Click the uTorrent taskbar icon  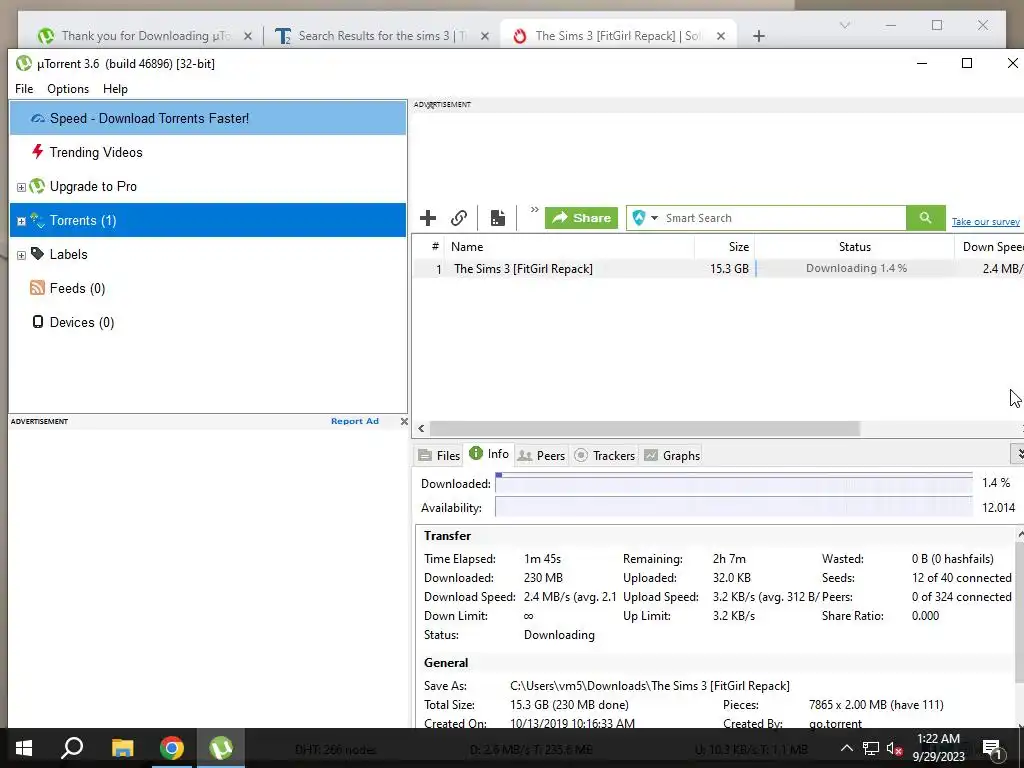click(x=221, y=748)
